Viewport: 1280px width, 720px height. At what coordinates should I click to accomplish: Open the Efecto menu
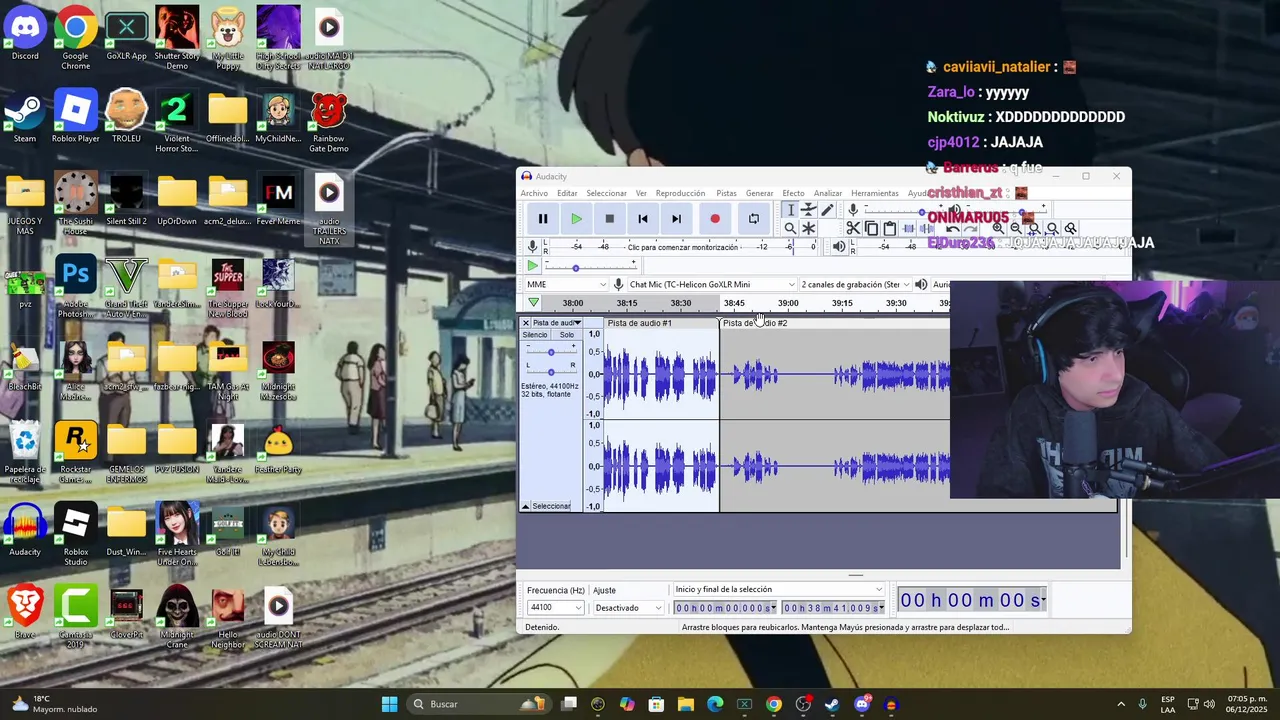click(x=793, y=193)
